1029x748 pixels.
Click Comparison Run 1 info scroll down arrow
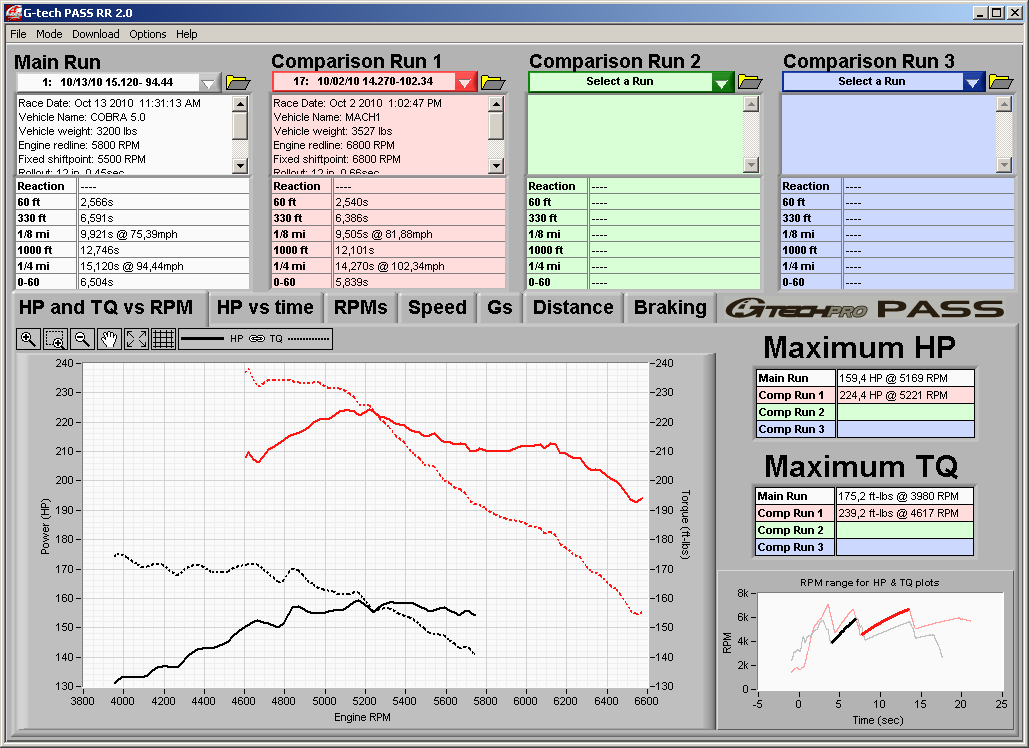[x=496, y=165]
